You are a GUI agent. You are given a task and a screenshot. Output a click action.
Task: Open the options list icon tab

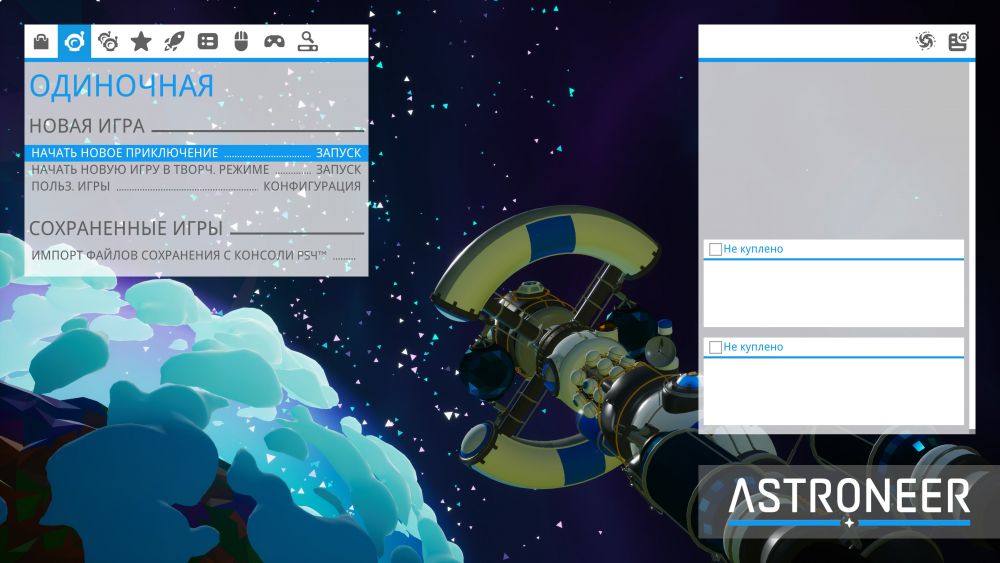click(x=207, y=41)
